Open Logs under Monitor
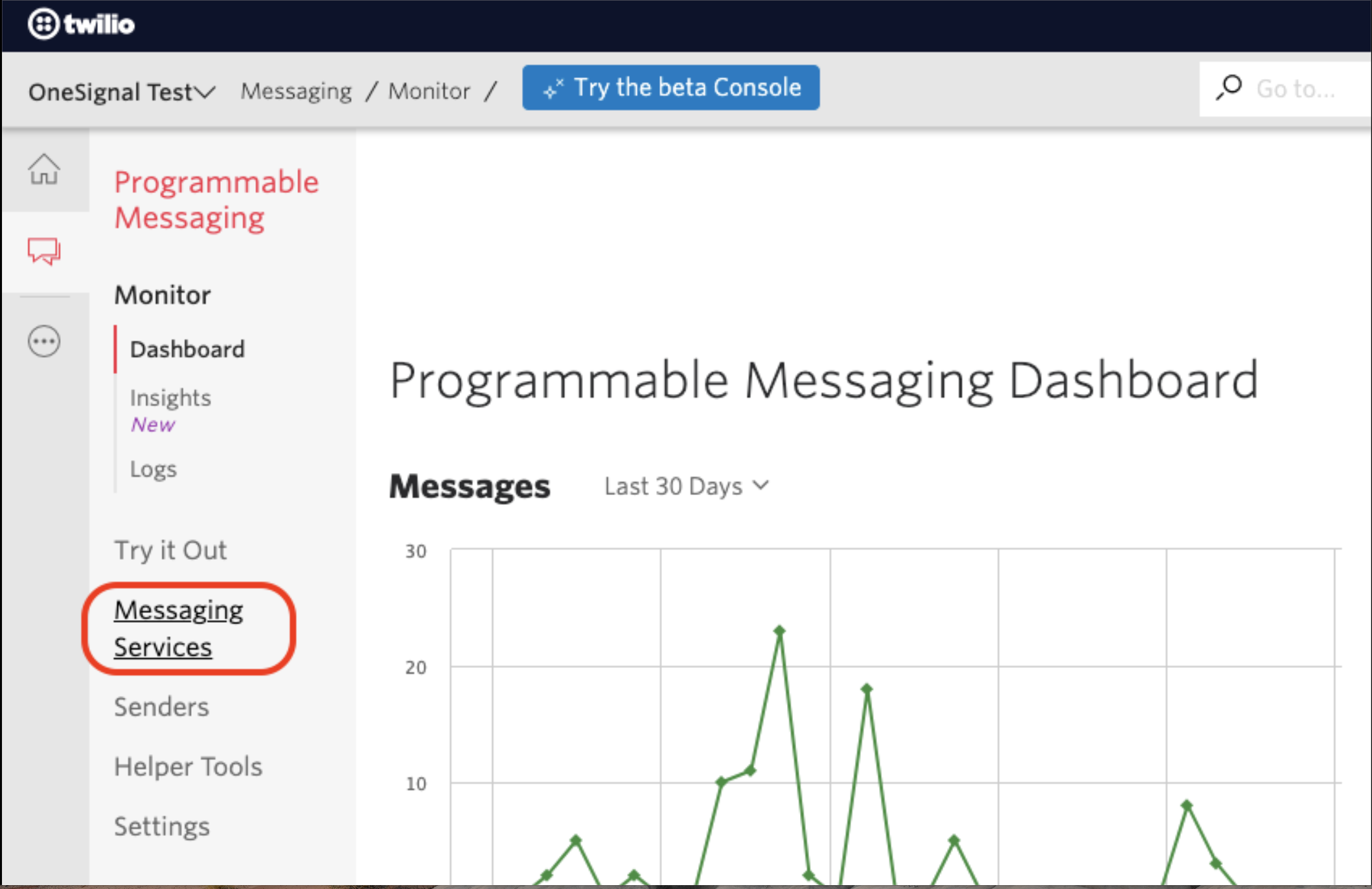1372x889 pixels. 154,468
